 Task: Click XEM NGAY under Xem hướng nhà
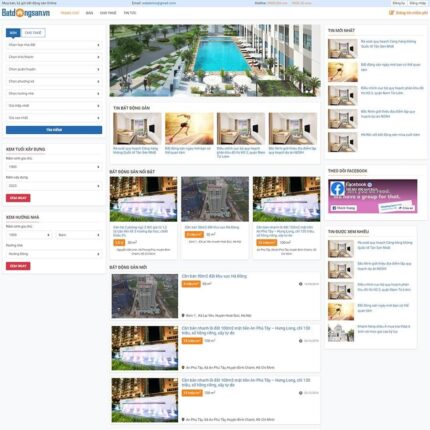coord(18,266)
